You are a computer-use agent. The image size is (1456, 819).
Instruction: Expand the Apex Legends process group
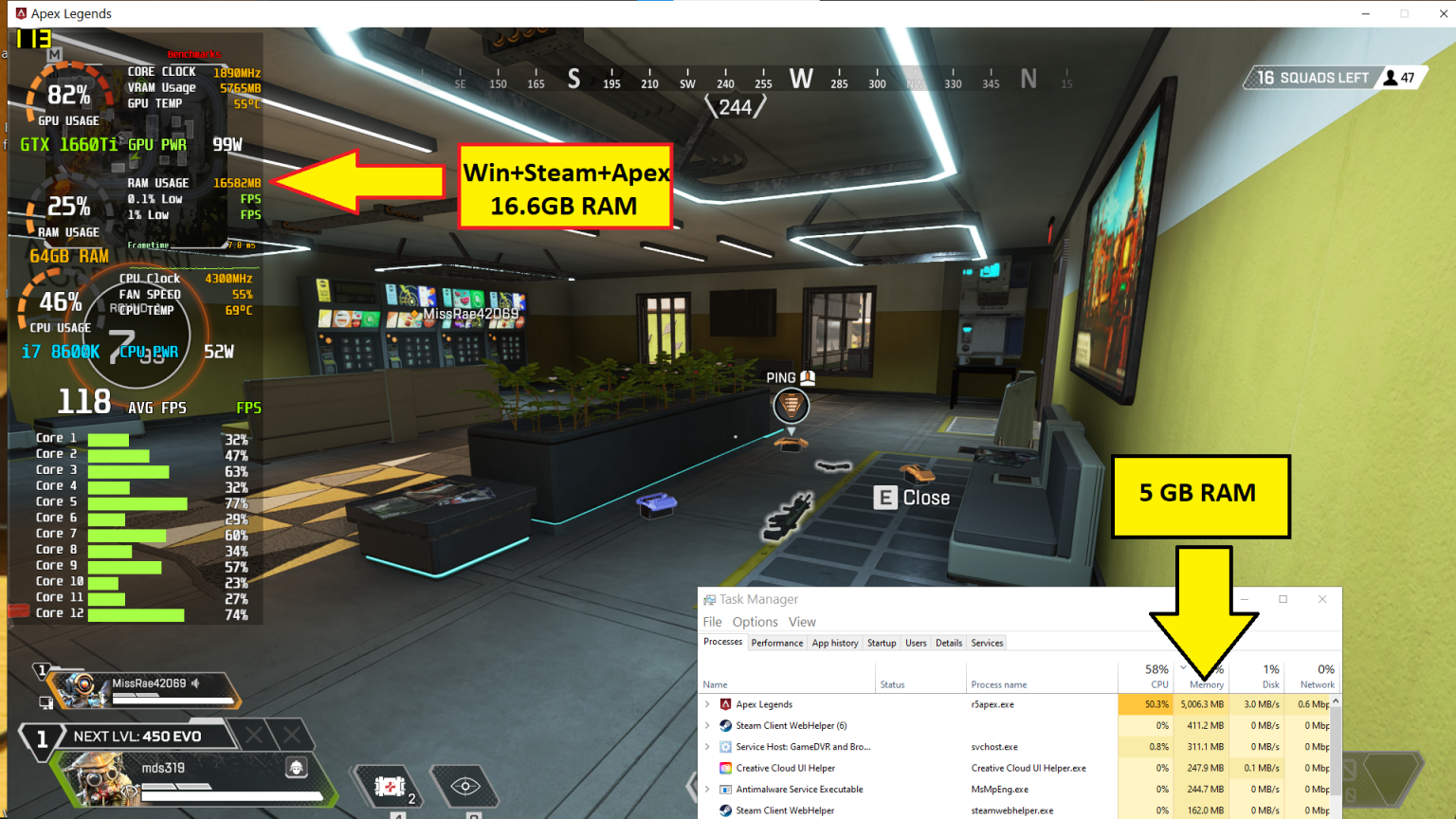point(707,704)
